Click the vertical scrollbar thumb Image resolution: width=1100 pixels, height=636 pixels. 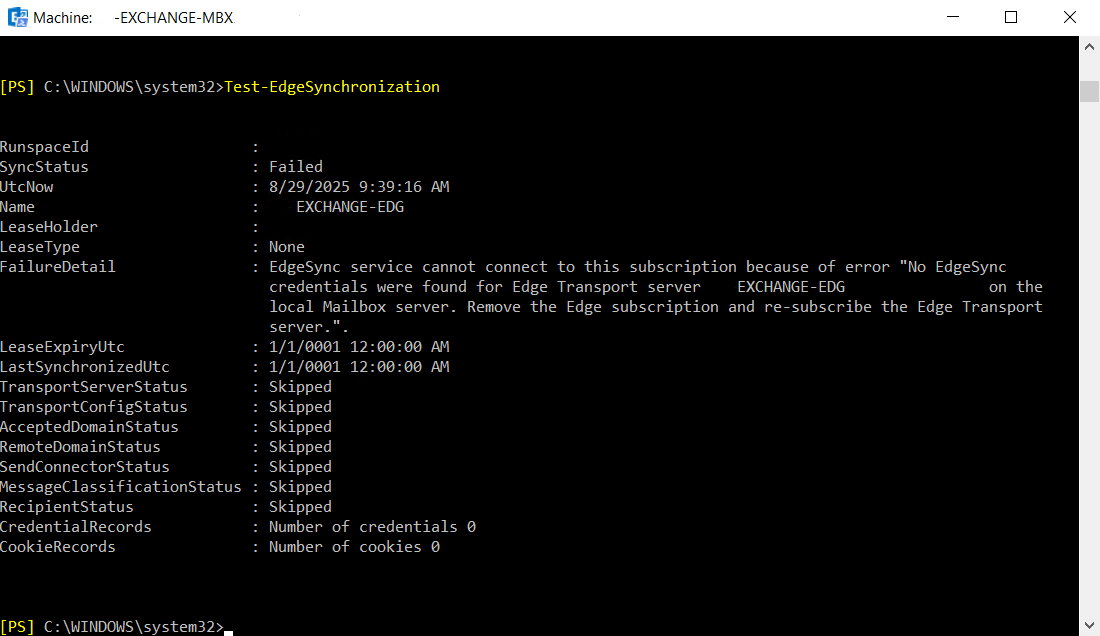1089,92
